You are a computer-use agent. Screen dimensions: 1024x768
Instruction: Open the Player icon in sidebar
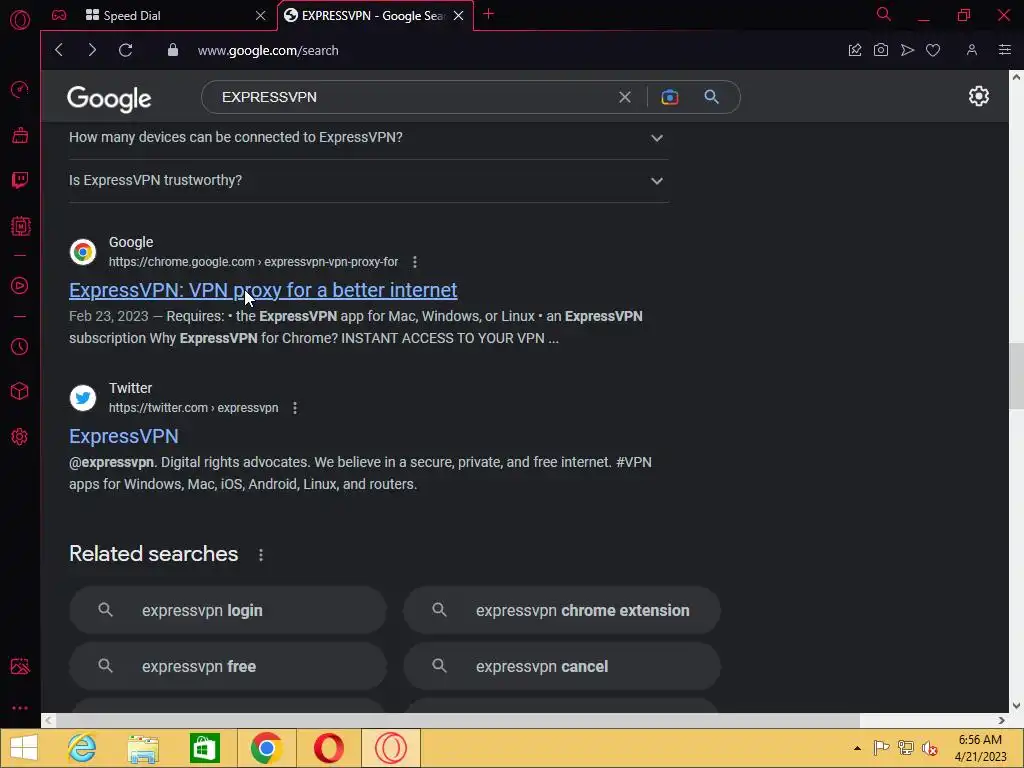pos(20,285)
